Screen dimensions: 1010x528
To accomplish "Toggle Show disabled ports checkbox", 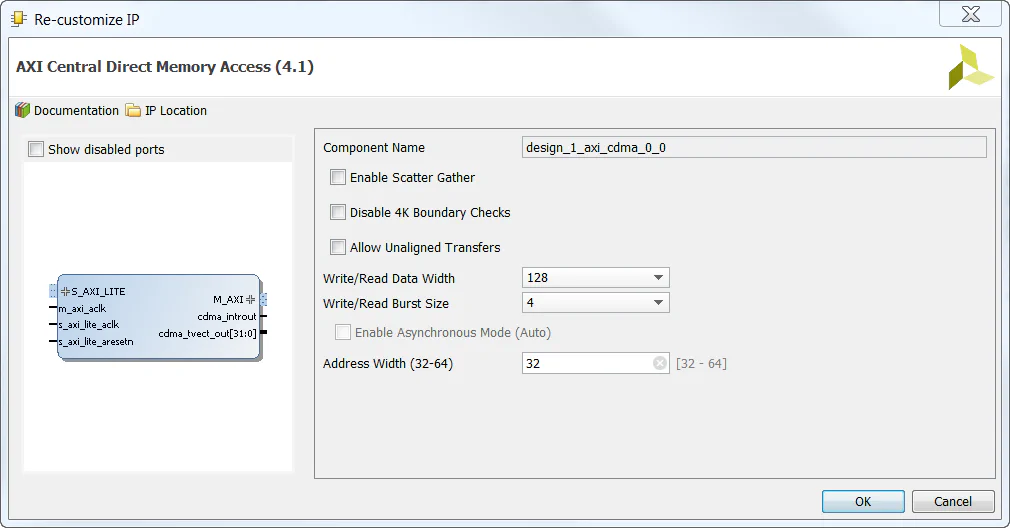I will [x=36, y=149].
